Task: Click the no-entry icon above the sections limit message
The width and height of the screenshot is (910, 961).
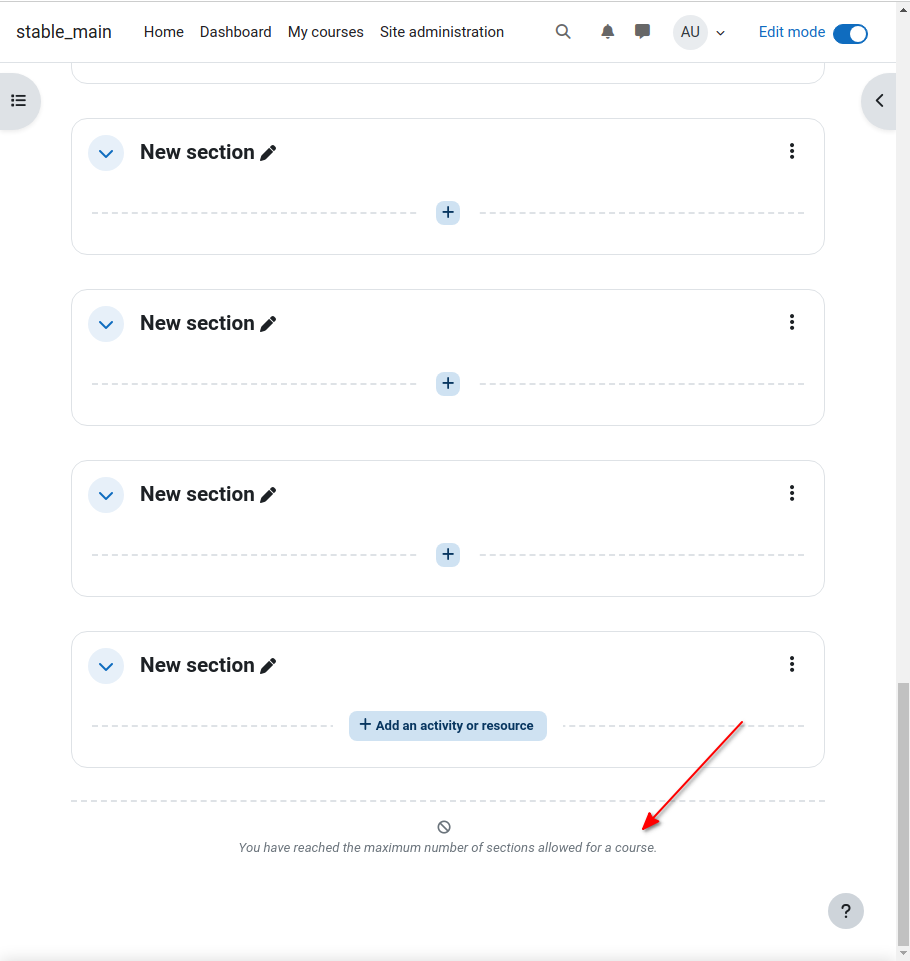Action: [x=444, y=827]
